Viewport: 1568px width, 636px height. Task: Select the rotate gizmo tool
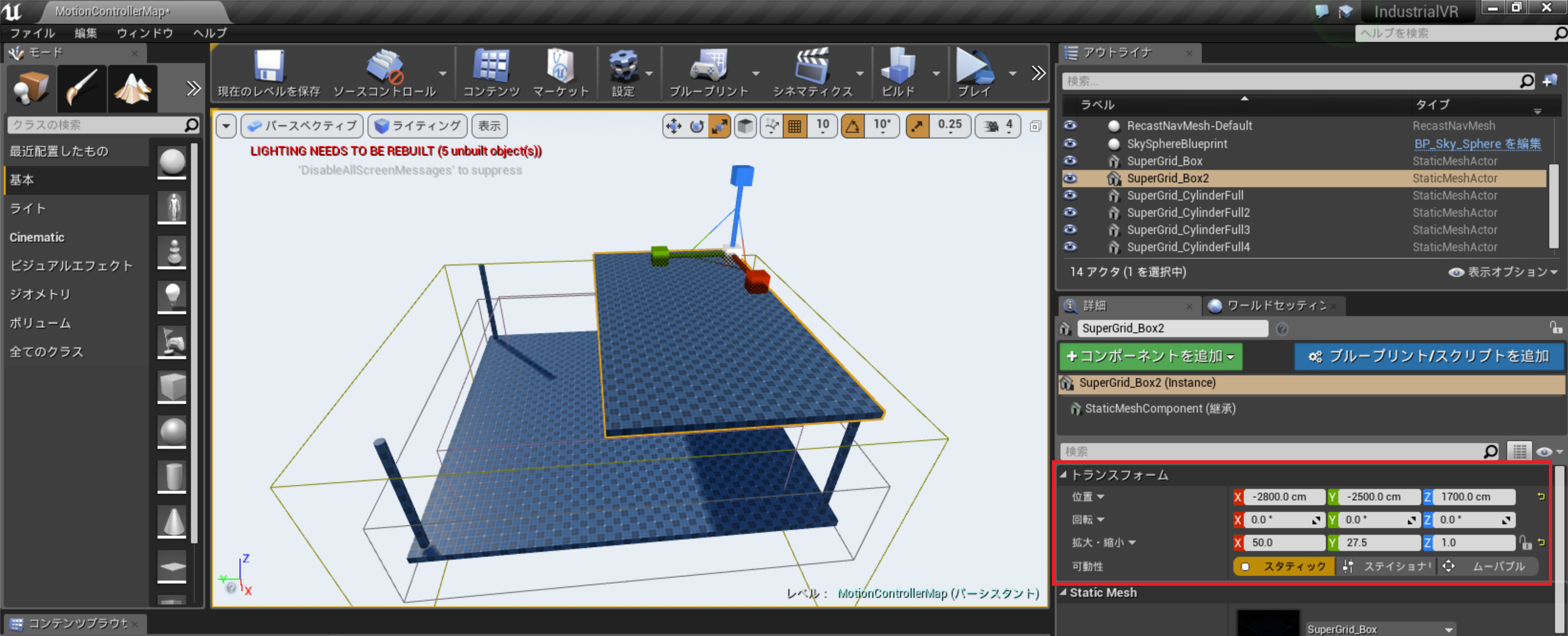[697, 126]
